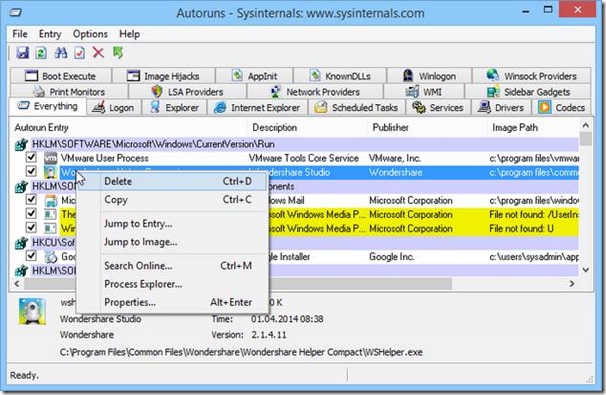Click the horizontal scrollbar right arrow
This screenshot has height=395, width=606.
point(572,284)
